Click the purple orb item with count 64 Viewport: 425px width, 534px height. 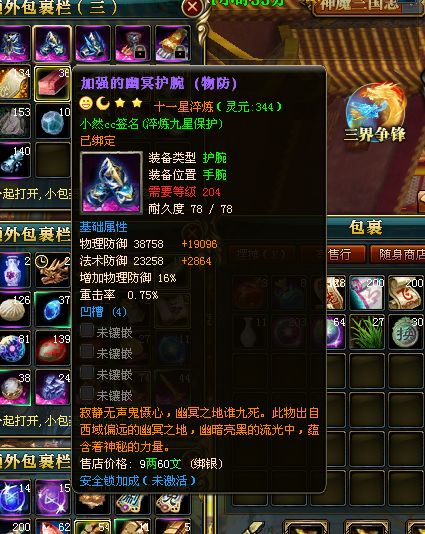tap(336, 332)
